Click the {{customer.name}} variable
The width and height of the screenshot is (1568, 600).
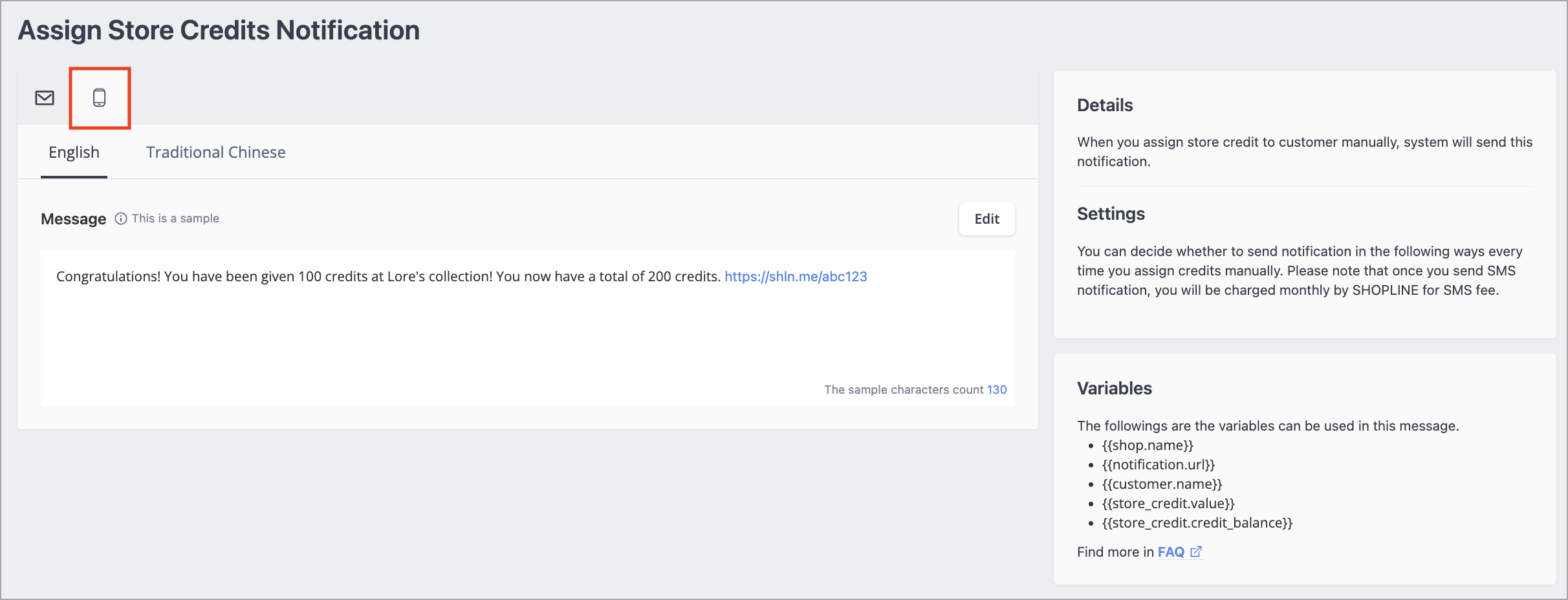(1162, 484)
